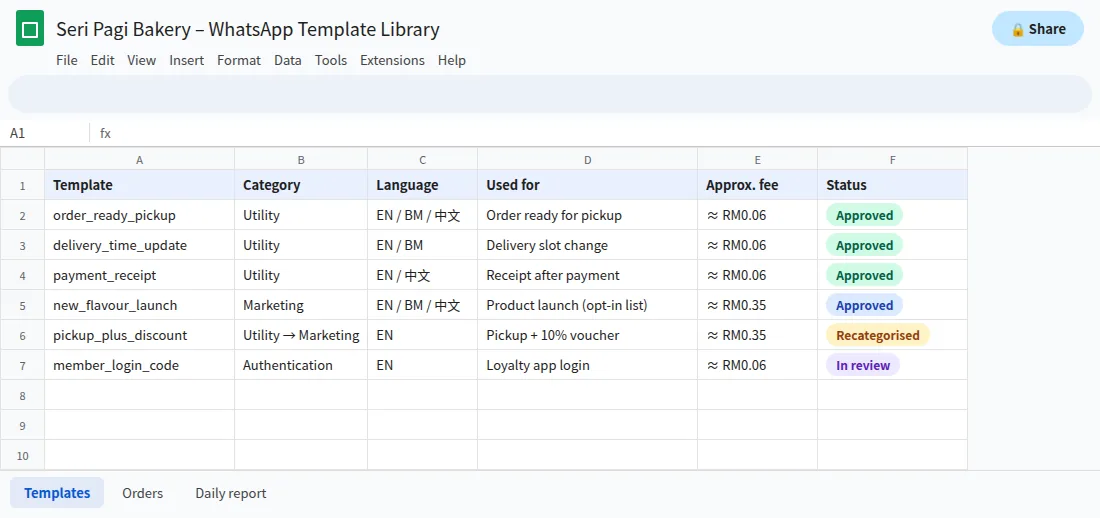The height and width of the screenshot is (518, 1100).
Task: Click the document title text
Action: point(248,29)
